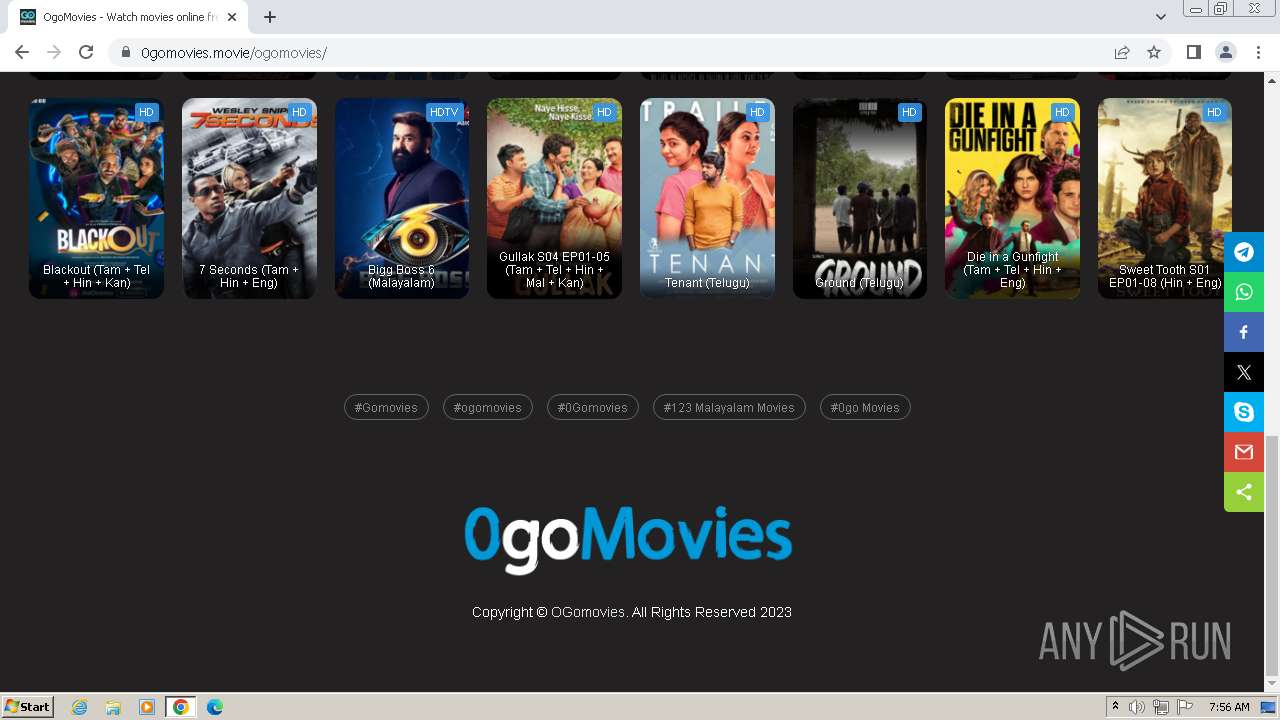Open the Chrome profile avatar menu
Image resolution: width=1280 pixels, height=720 pixels.
click(x=1225, y=52)
